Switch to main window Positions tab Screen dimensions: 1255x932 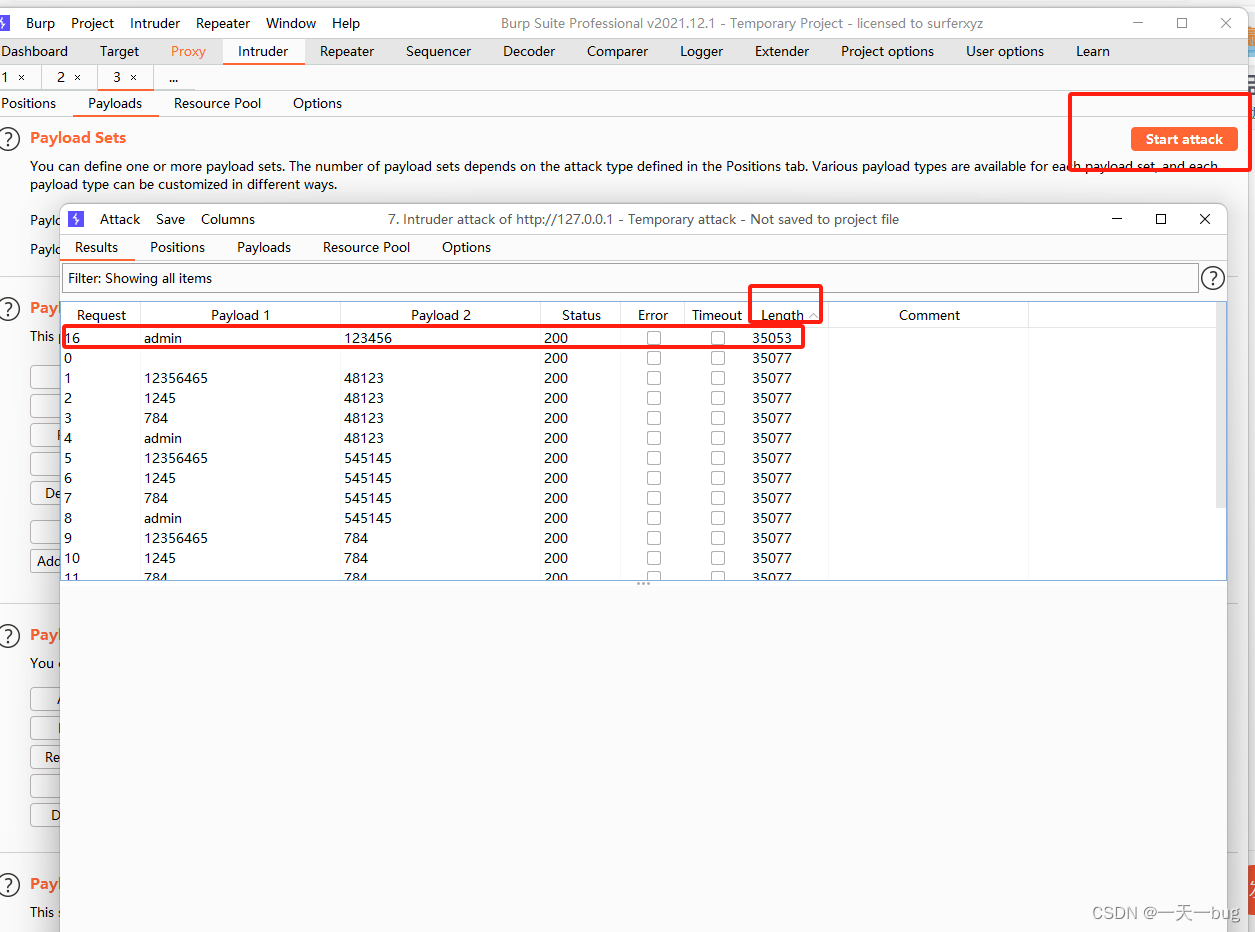(28, 103)
